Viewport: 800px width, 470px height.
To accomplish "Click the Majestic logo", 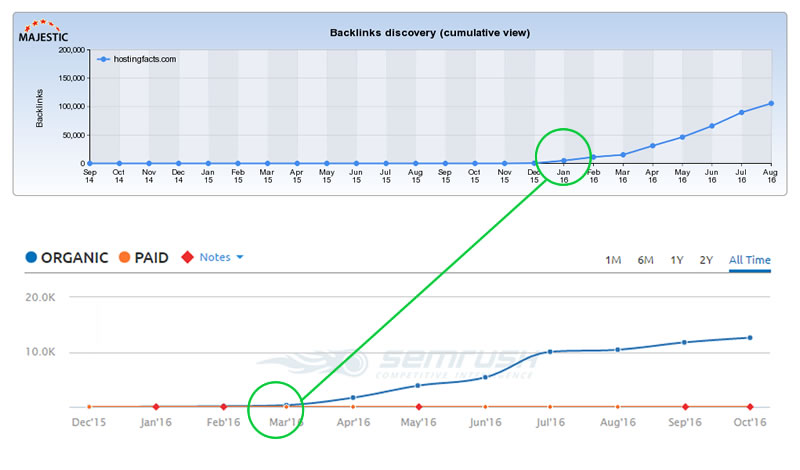I will [x=43, y=32].
